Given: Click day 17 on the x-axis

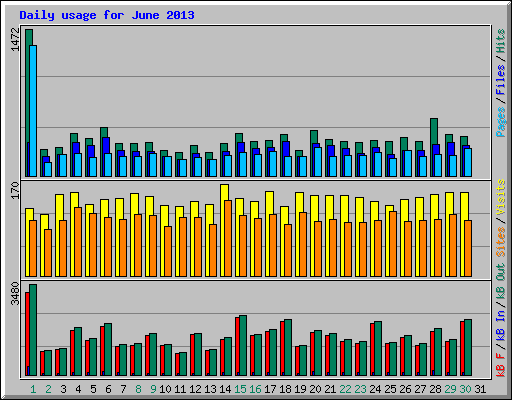Looking at the screenshot, I should tap(270, 389).
